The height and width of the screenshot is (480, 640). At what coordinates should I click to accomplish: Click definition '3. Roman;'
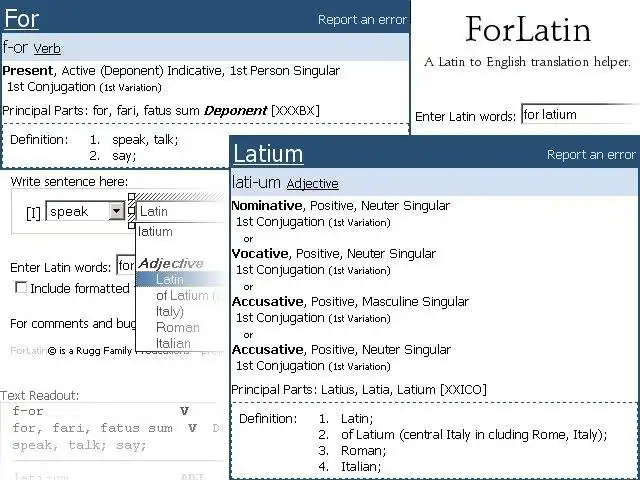click(x=352, y=451)
